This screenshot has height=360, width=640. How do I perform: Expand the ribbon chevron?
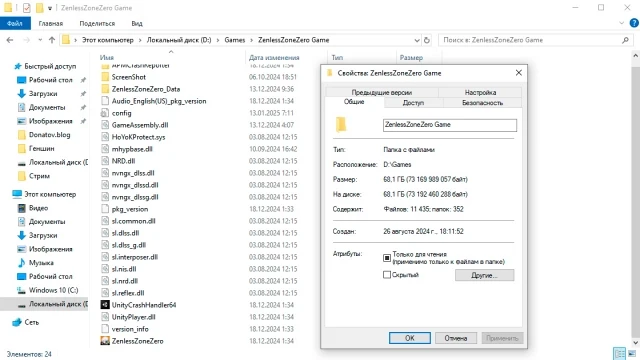(x=622, y=23)
